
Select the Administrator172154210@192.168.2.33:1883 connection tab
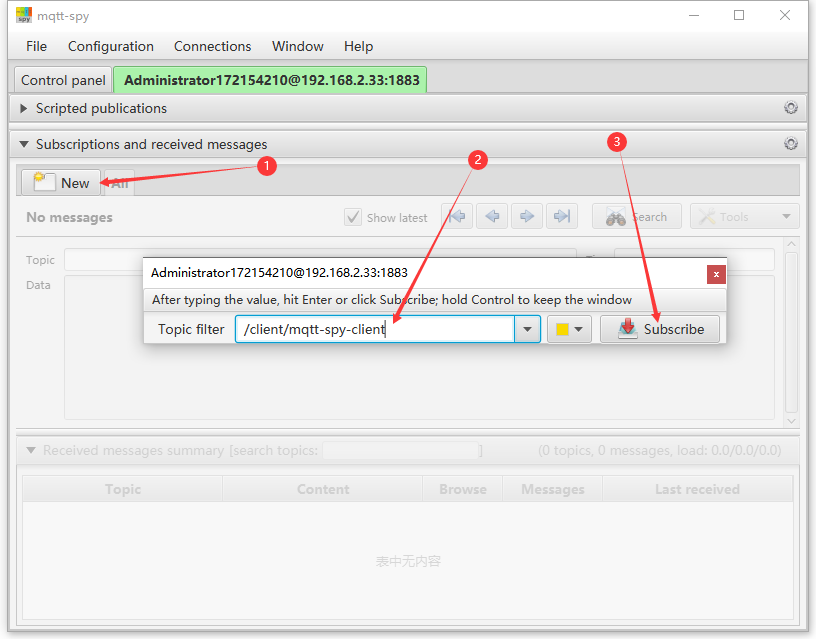click(x=271, y=80)
